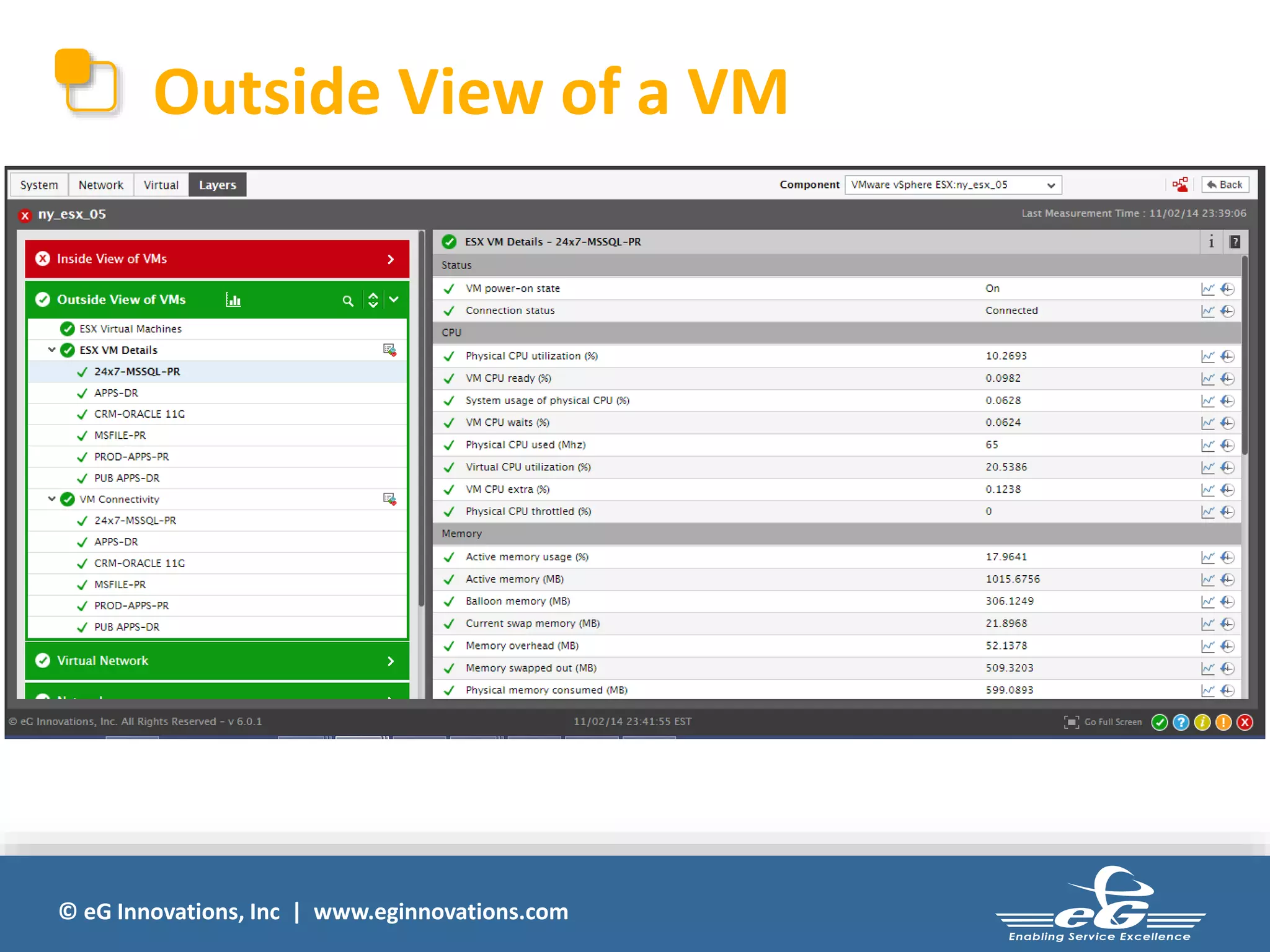Open graph icon for VM power-on state
Screen dimensions: 1270x952
tap(1207, 289)
